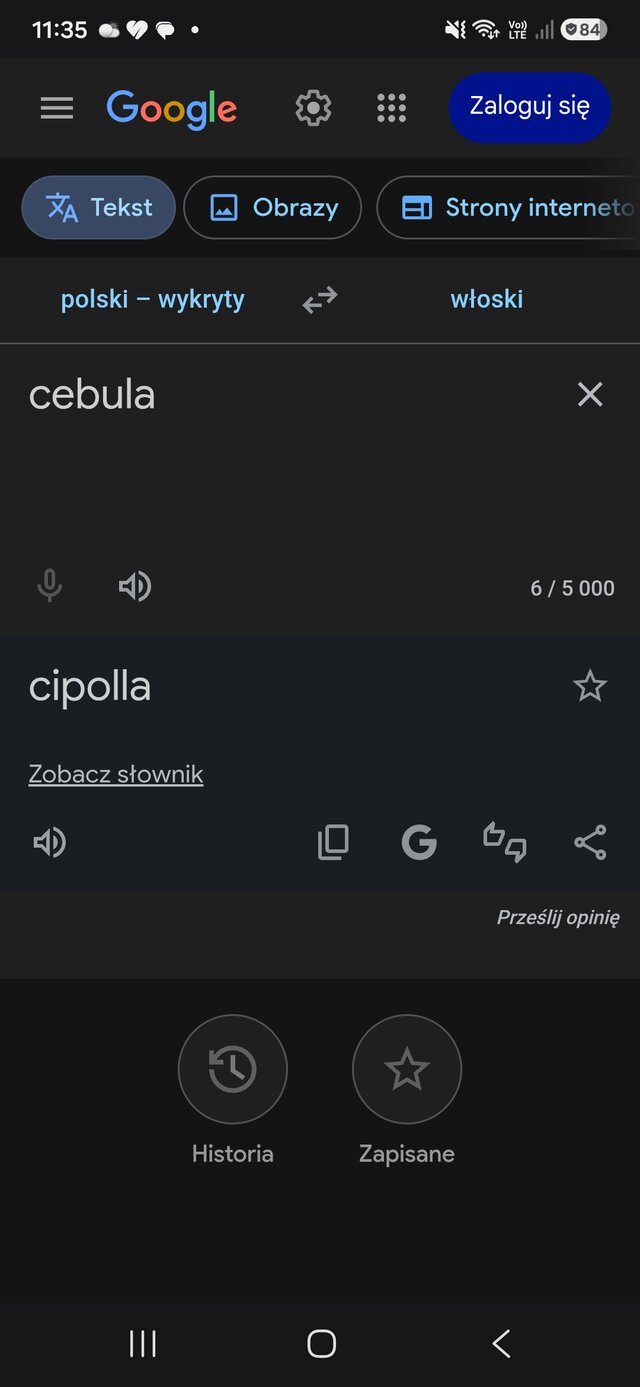Viewport: 640px width, 1387px height.
Task: Rate this translation with thumbs icon
Action: coord(505,843)
